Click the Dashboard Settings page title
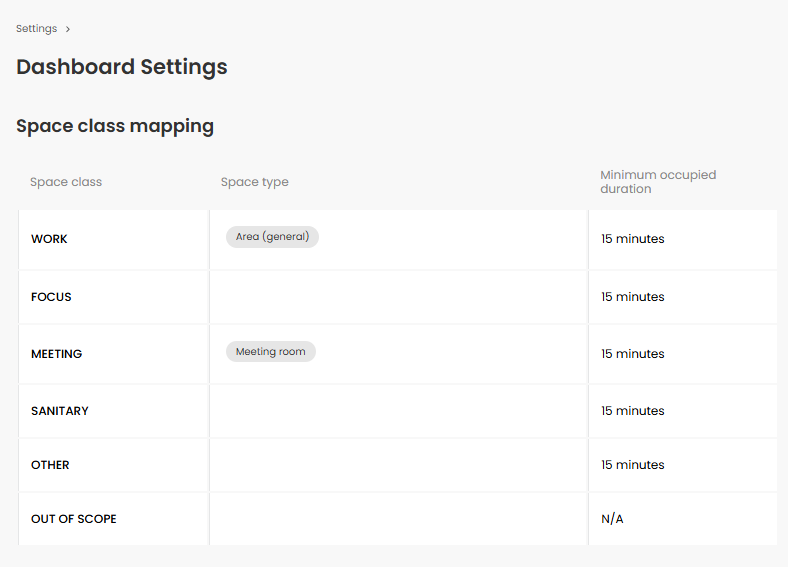Image resolution: width=788 pixels, height=567 pixels. coord(122,67)
